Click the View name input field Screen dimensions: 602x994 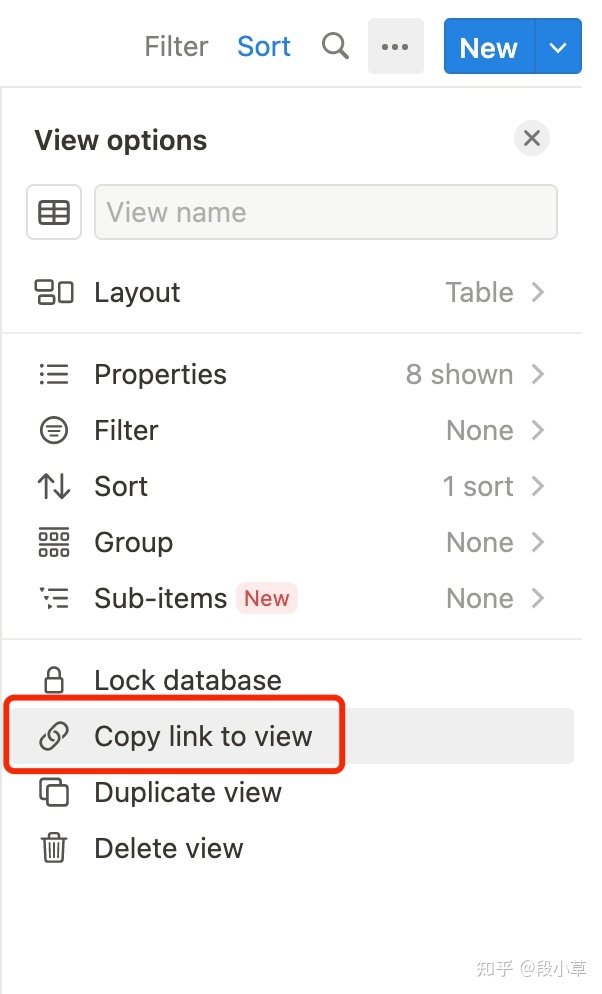326,212
